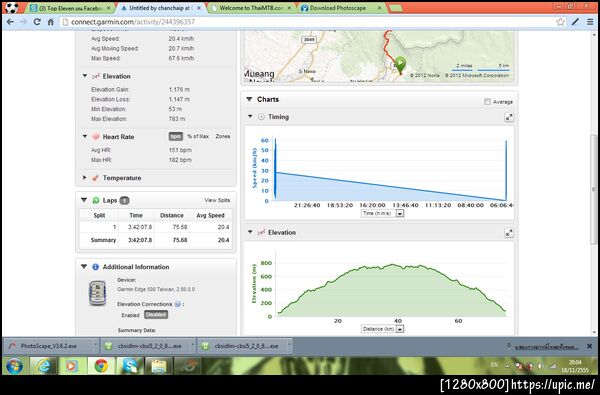Click the Garmin Edge 500 device thumbnail
The width and height of the screenshot is (600, 395).
pyautogui.click(x=98, y=293)
